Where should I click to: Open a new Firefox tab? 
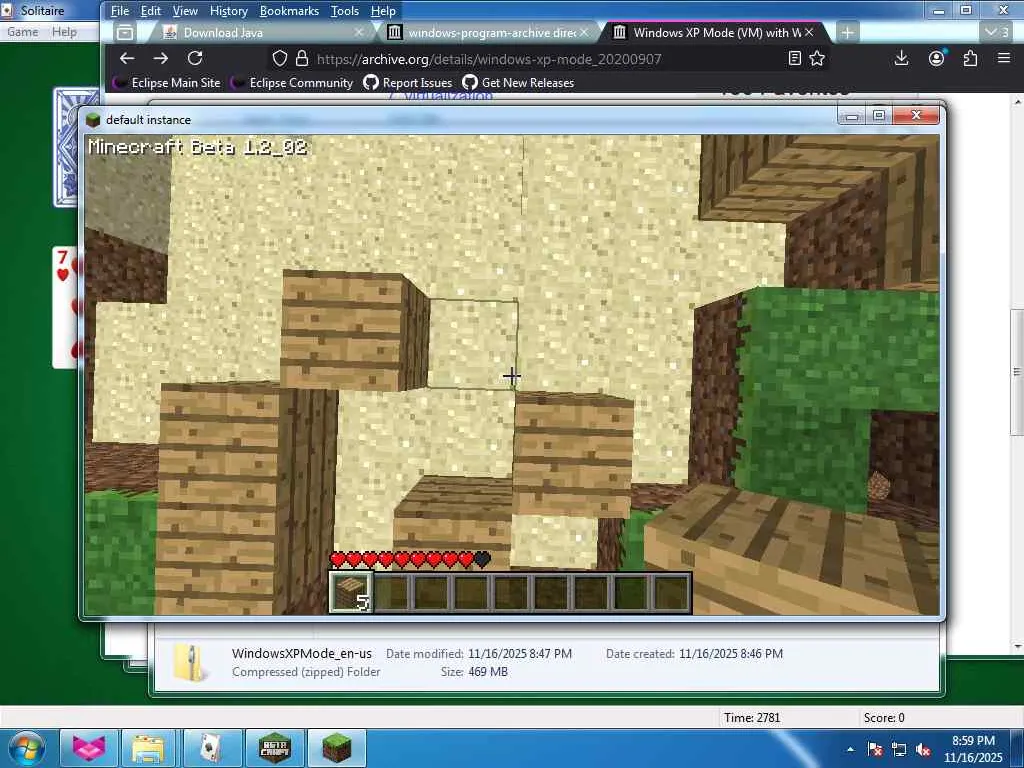(x=847, y=33)
